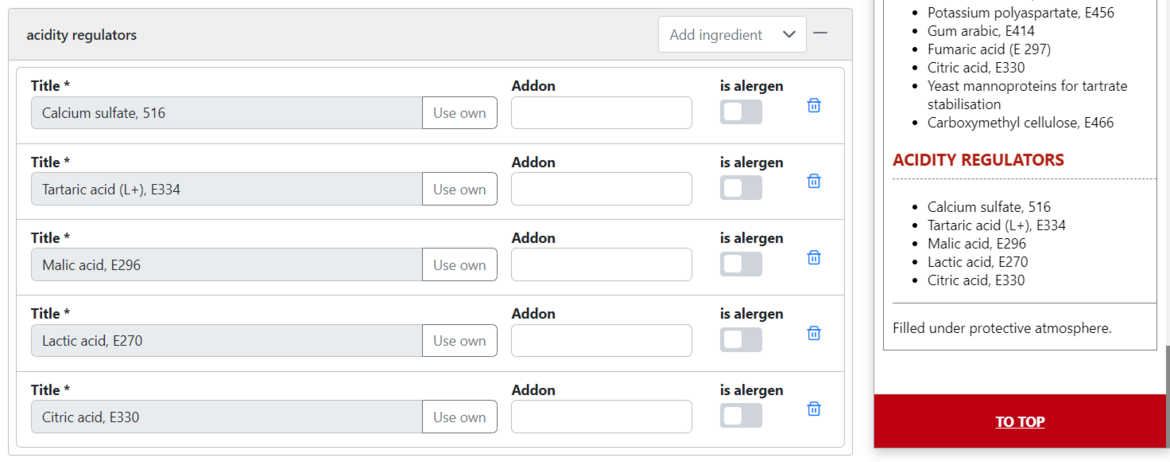This screenshot has height=462, width=1170.
Task: Mark Malic acid as allergen
Action: 741,264
